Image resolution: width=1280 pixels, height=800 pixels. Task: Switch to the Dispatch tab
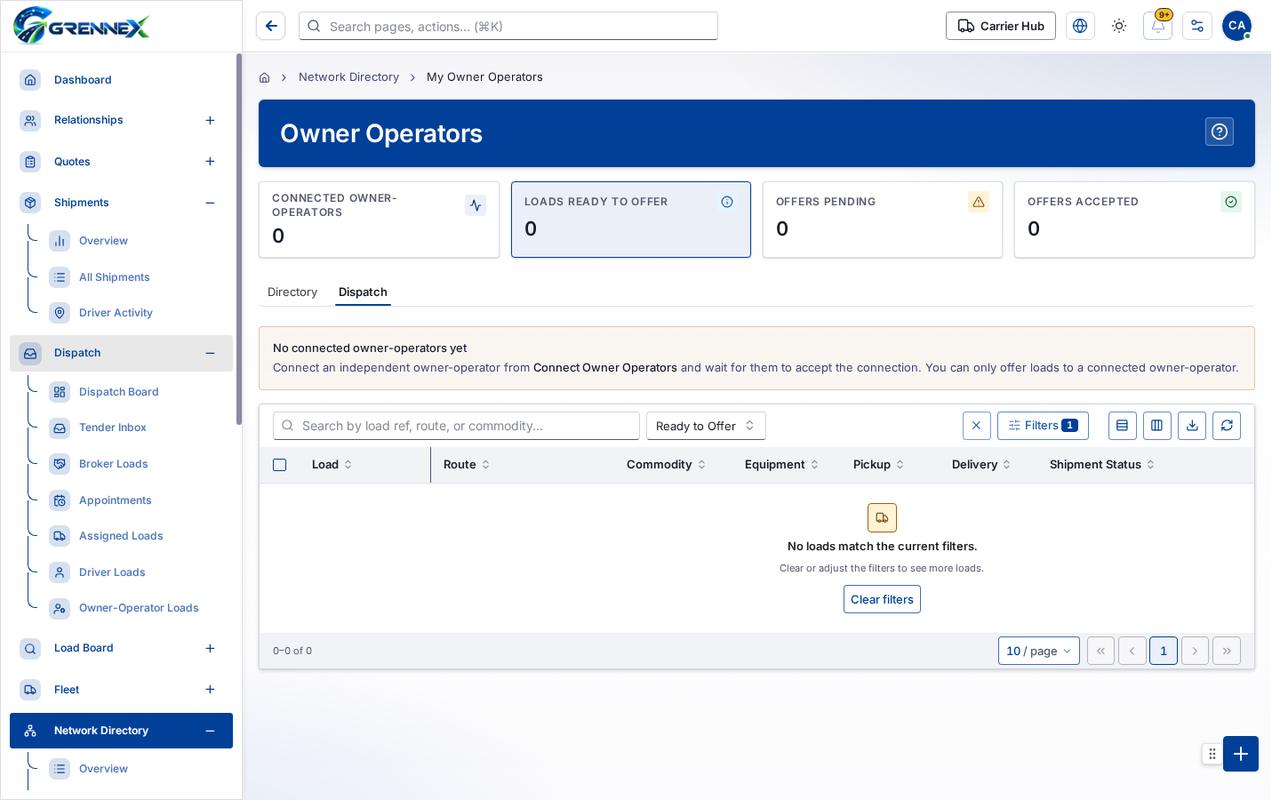coord(363,292)
